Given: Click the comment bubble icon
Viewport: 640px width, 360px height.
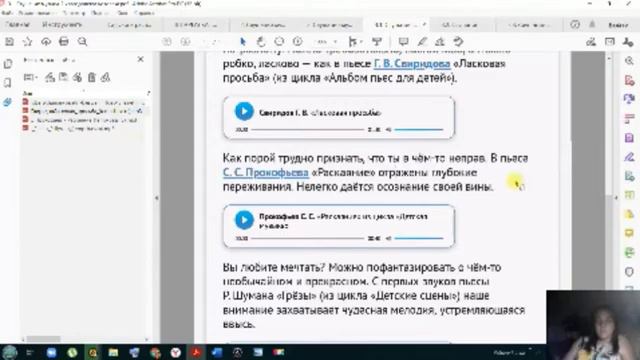Looking at the screenshot, I should pos(403,42).
